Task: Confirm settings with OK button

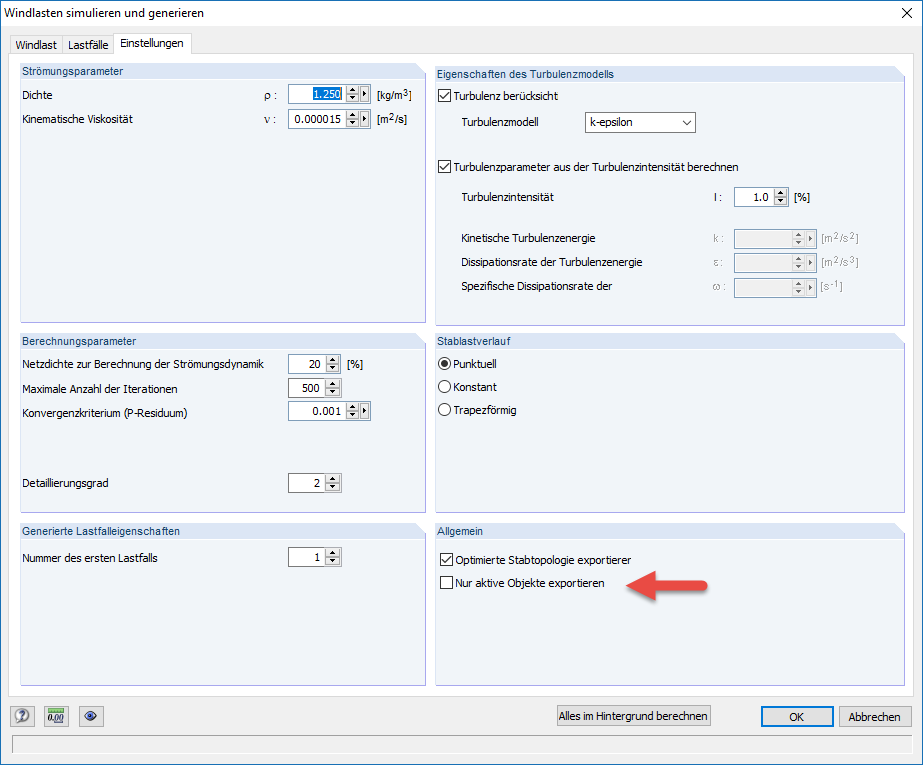Action: coord(796,716)
